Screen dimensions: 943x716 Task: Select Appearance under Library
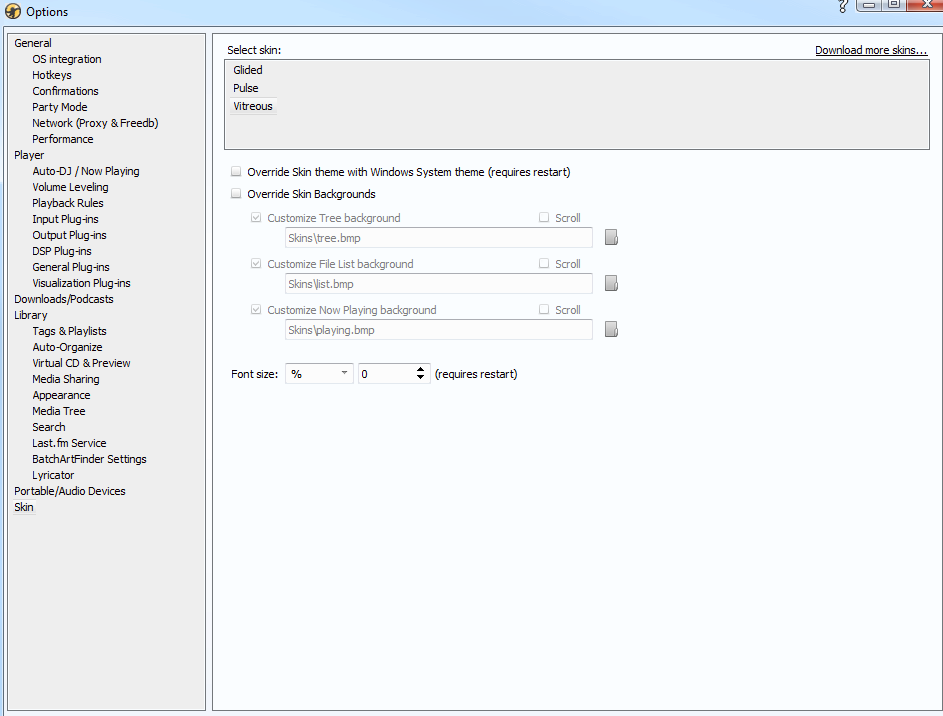tap(61, 395)
